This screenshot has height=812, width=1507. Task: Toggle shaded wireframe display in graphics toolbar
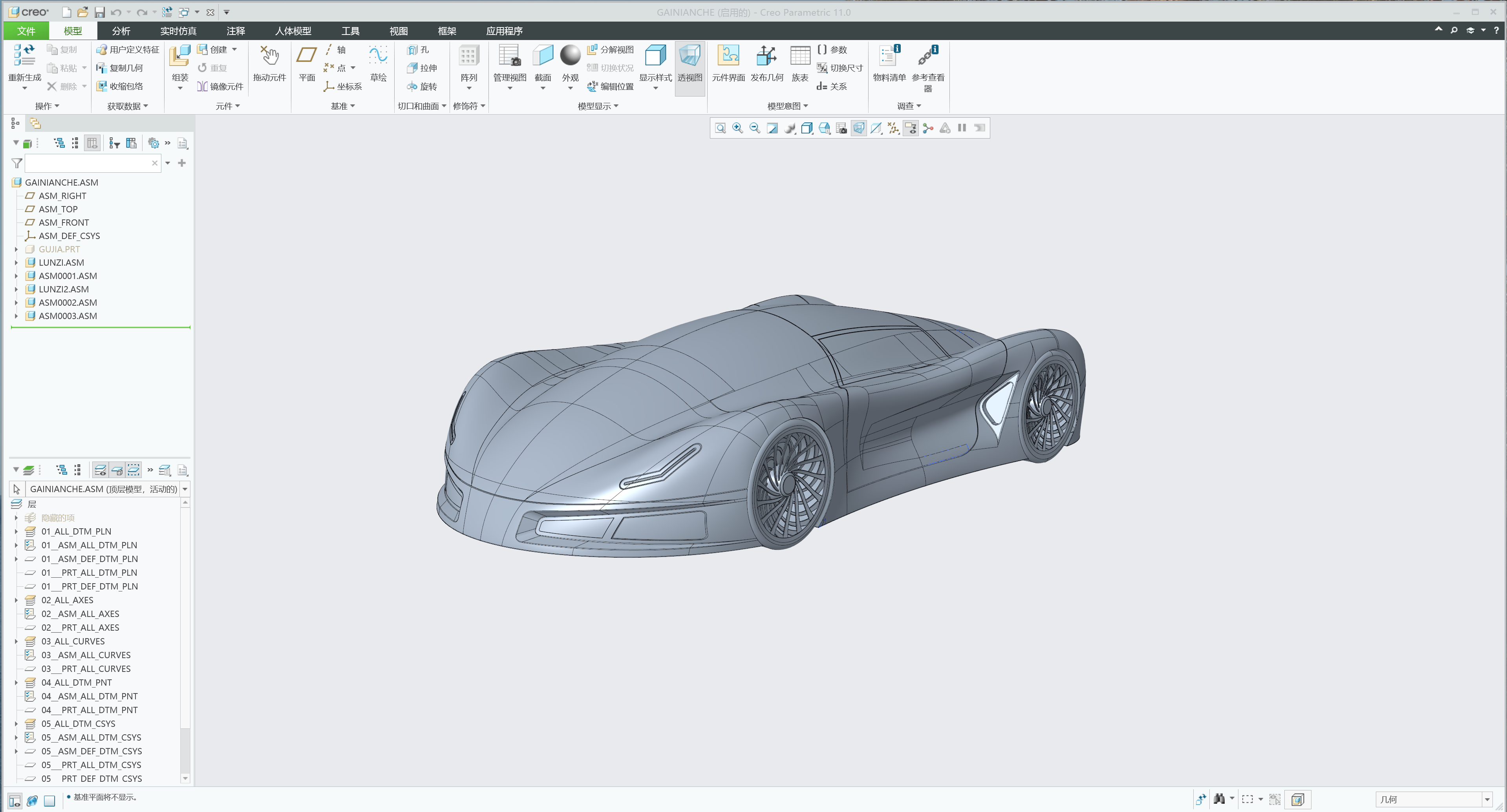tap(876, 128)
